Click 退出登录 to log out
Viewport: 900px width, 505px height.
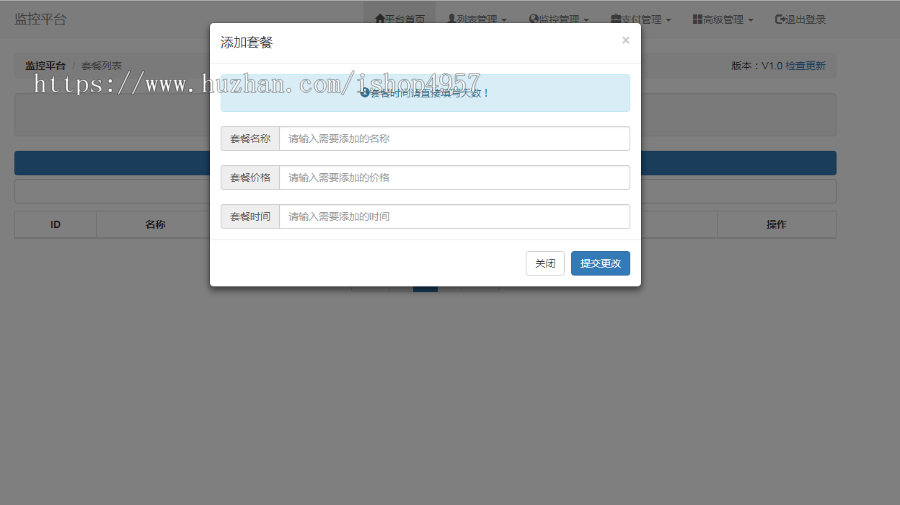(800, 19)
